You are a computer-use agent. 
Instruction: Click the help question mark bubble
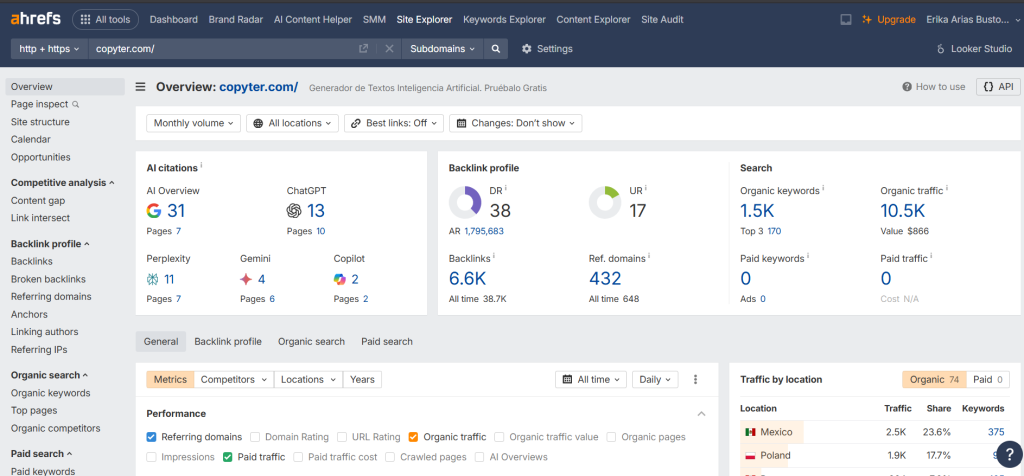point(1008,452)
